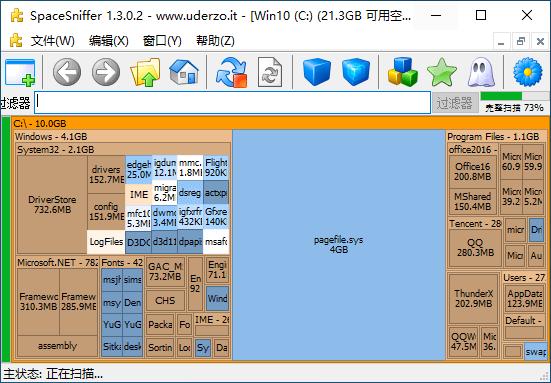Image resolution: width=551 pixels, height=383 pixels.
Task: Click the Program Files - 1.1GB header
Action: [497, 136]
